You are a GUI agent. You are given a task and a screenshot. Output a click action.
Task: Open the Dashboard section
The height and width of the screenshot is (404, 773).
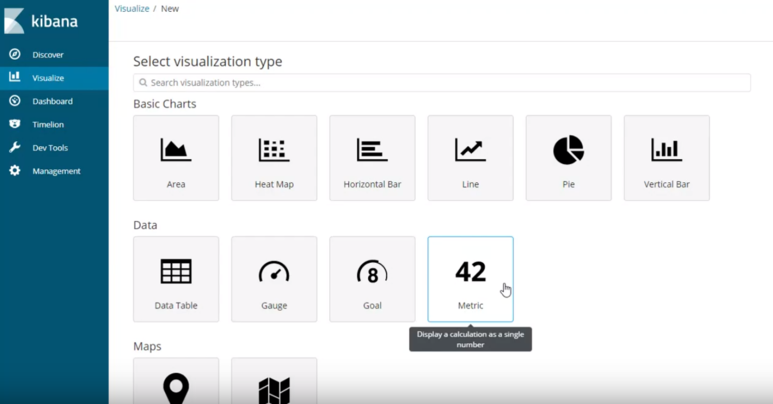pos(52,101)
